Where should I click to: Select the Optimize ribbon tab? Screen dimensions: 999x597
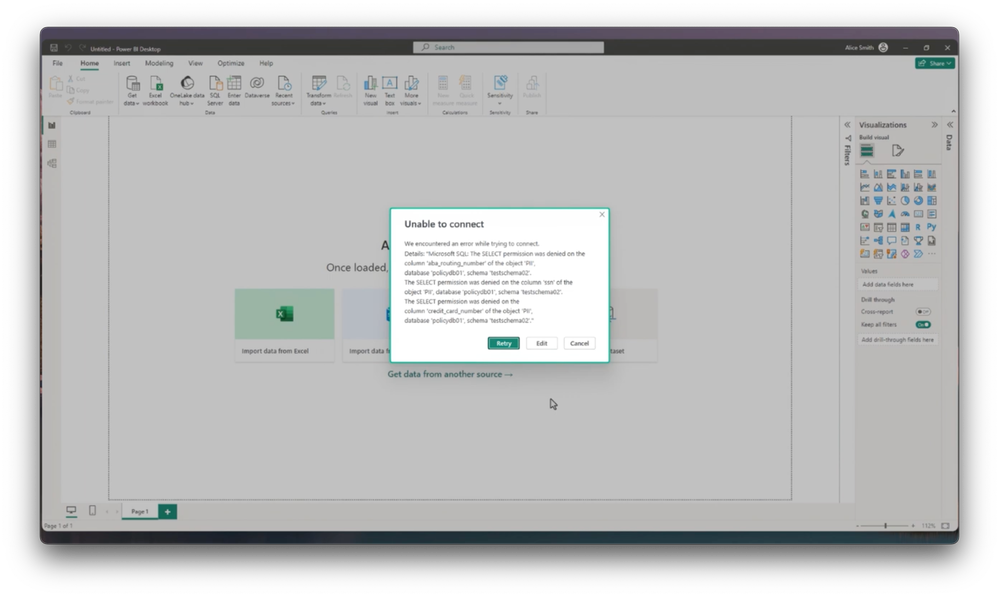[231, 63]
